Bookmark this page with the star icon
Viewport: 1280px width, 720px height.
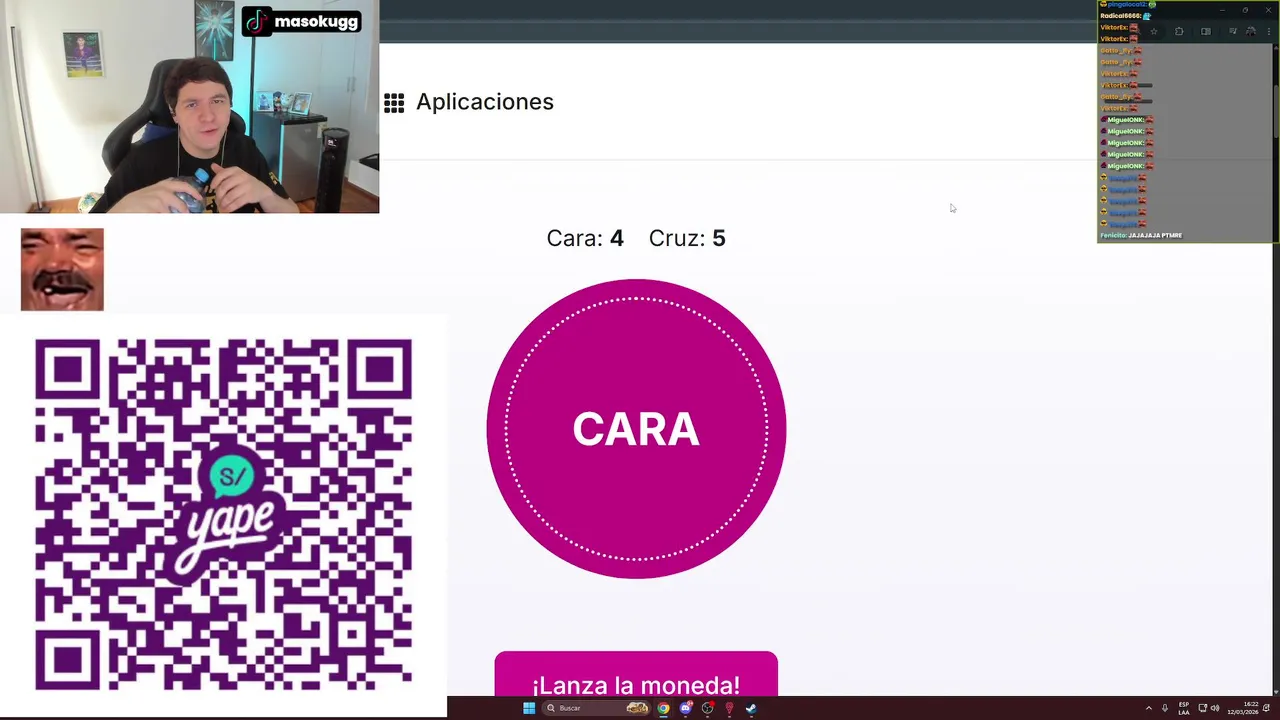tap(1154, 31)
